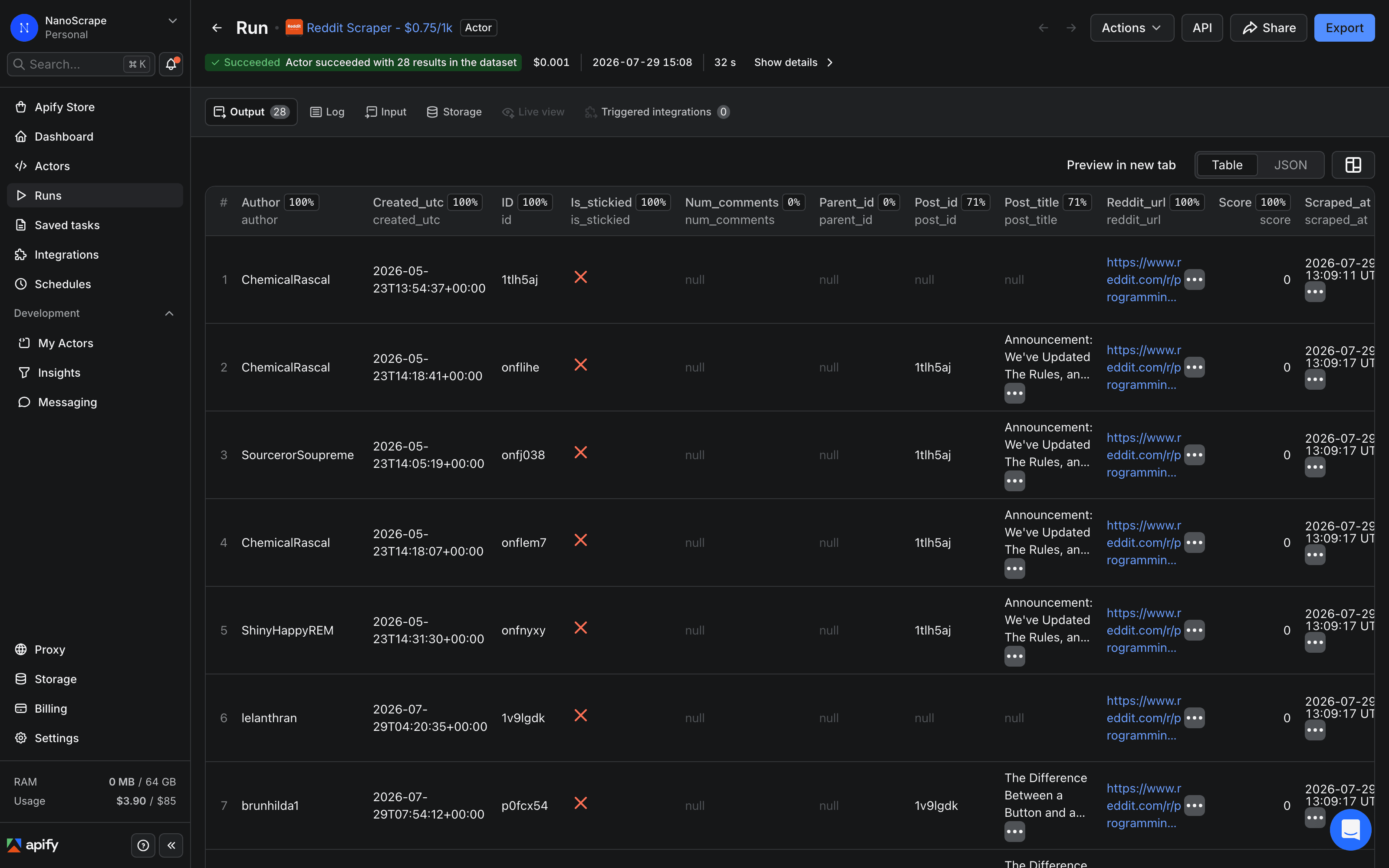Open Messaging page
This screenshot has height=868, width=1389.
click(95, 402)
